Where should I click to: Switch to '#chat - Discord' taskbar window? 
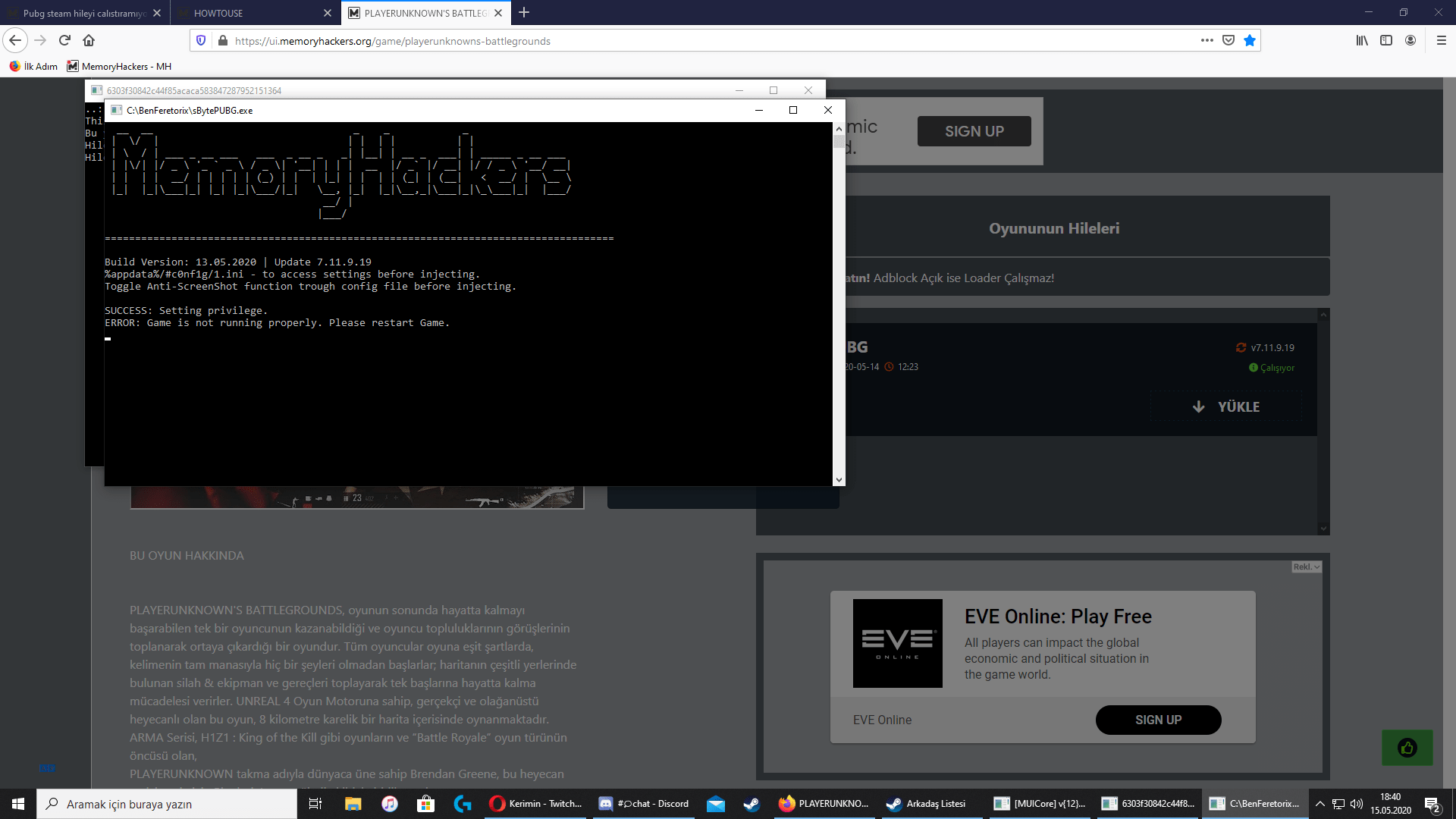645,804
